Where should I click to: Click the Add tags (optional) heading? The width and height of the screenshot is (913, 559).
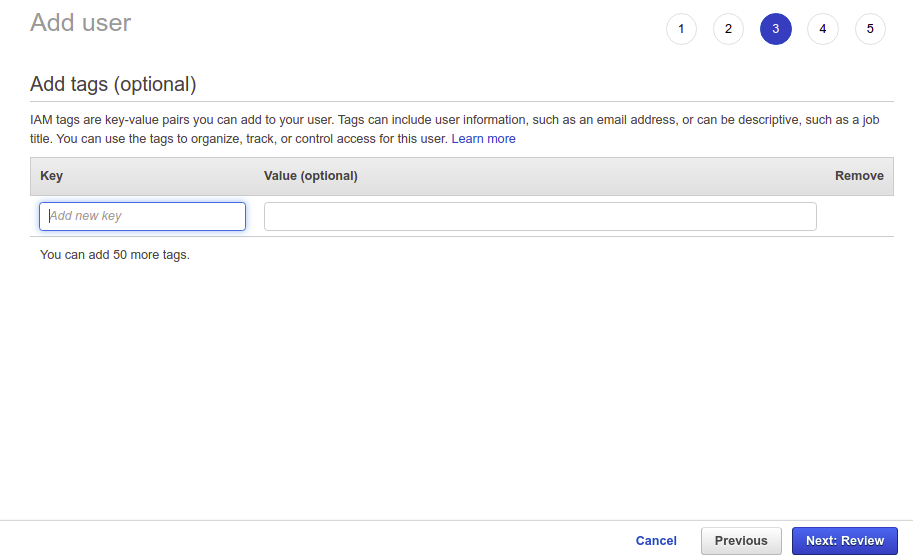tap(113, 84)
